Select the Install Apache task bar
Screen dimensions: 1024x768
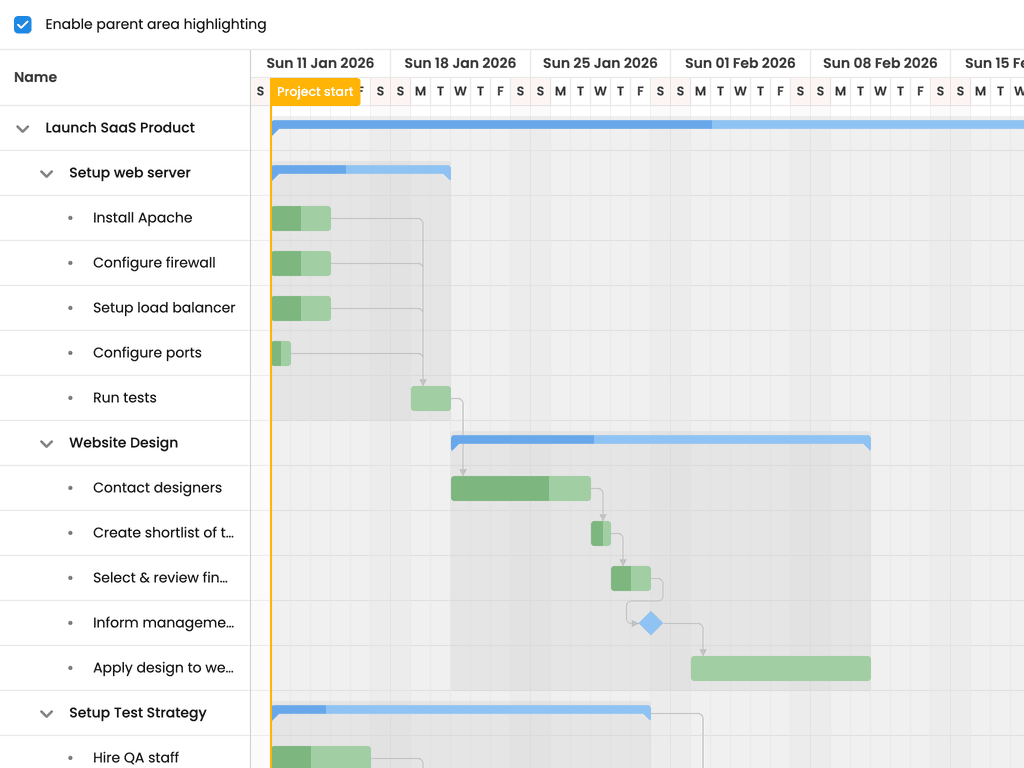click(x=301, y=219)
